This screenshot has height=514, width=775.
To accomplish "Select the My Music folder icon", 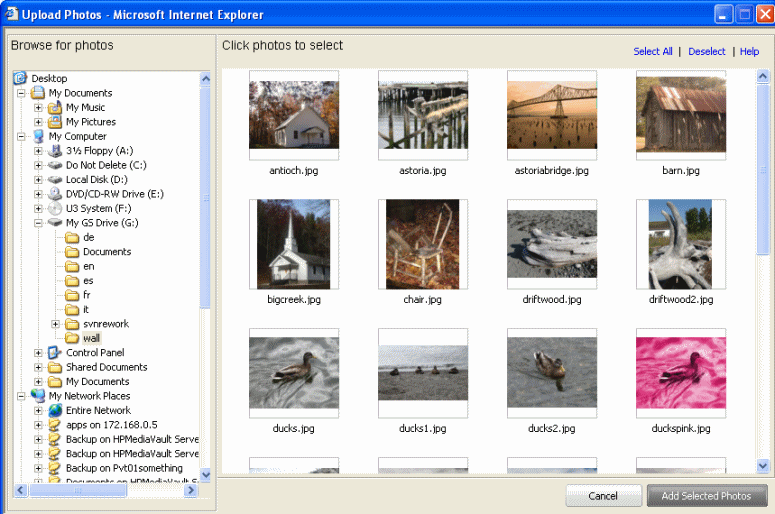I will pyautogui.click(x=55, y=107).
